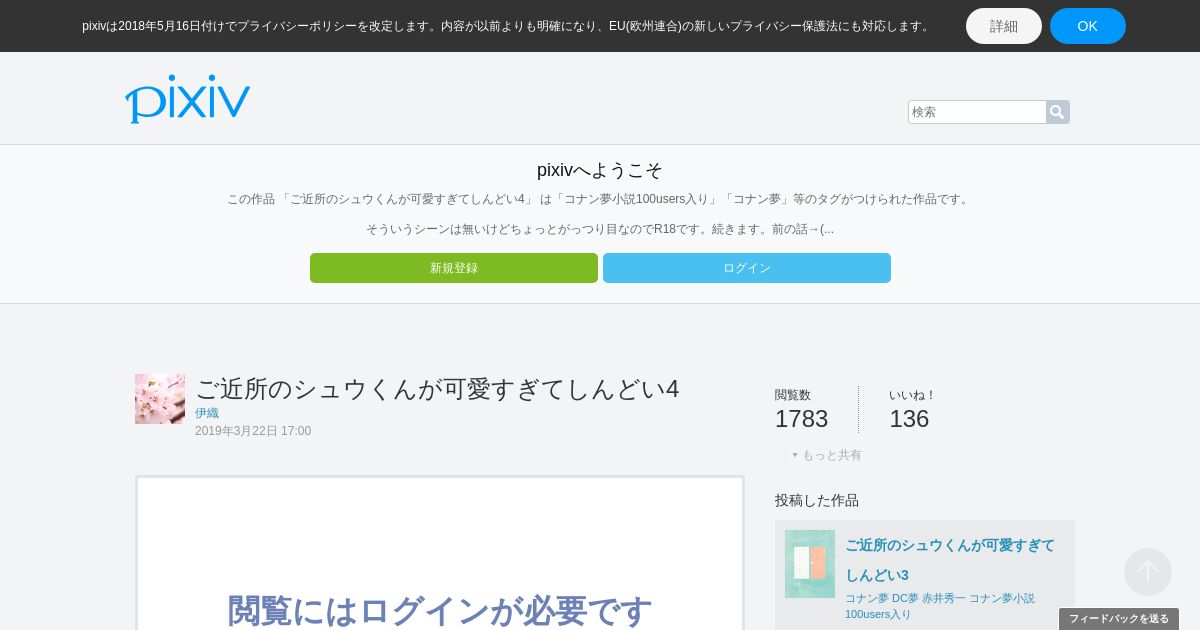Click the scroll-to-top arrow button
Image resolution: width=1200 pixels, height=630 pixels.
click(1148, 572)
